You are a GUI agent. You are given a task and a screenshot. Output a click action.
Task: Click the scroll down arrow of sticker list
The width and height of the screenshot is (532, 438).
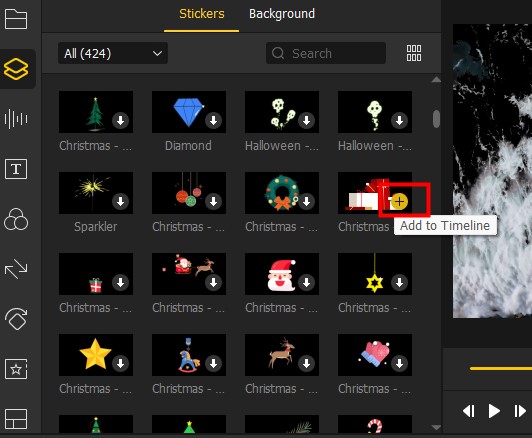pyautogui.click(x=436, y=427)
